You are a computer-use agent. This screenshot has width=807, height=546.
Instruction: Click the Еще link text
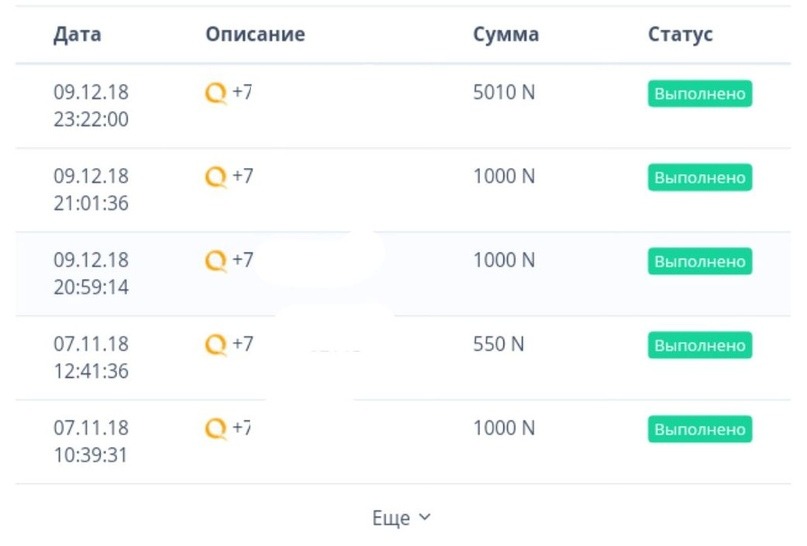[x=391, y=518]
